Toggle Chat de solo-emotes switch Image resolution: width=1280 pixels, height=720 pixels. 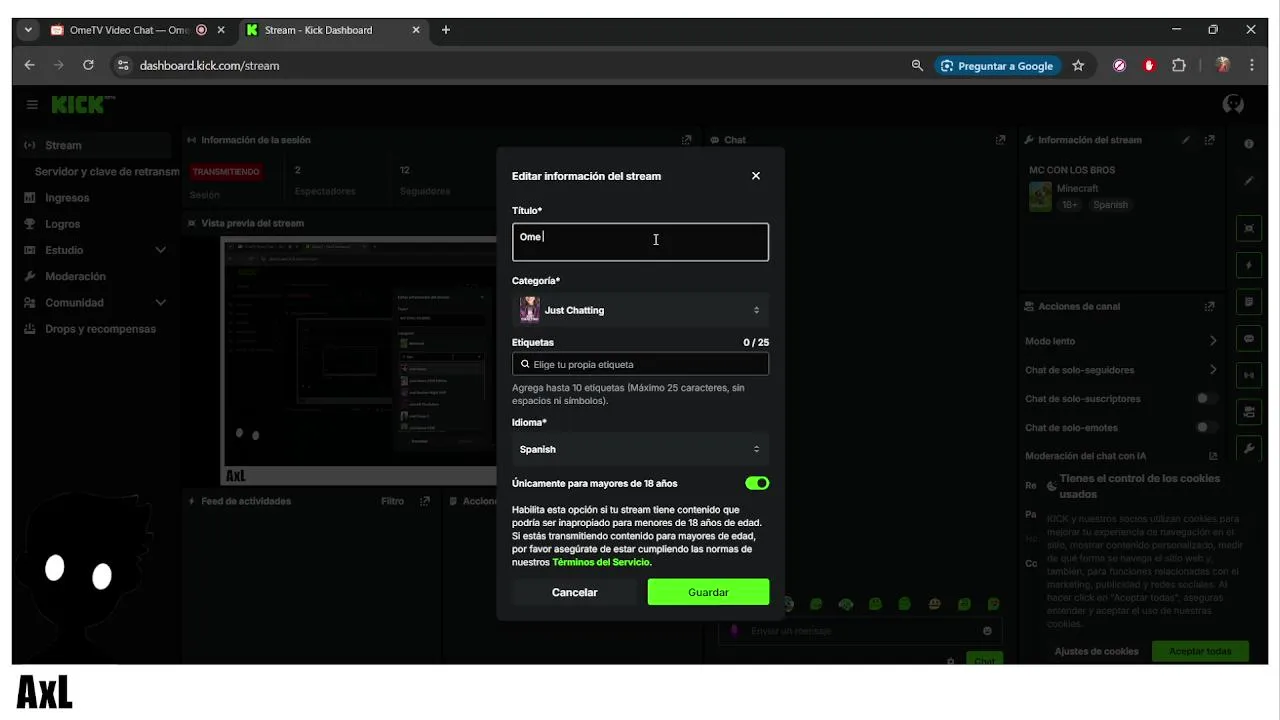pos(1207,427)
